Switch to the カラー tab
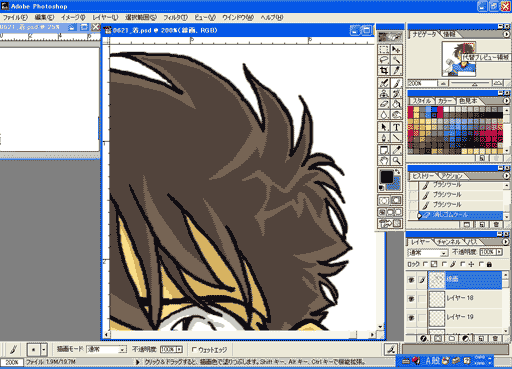This screenshot has height=369, width=512. (445, 101)
